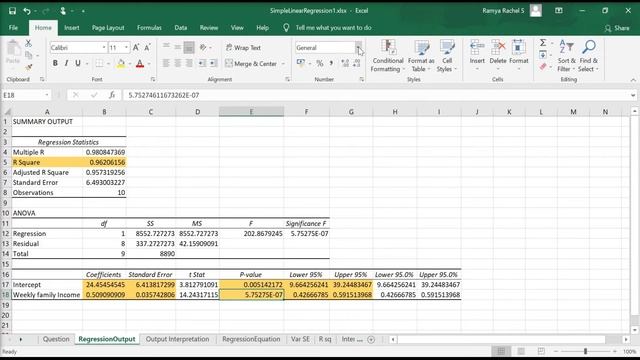Click the Increase Decimal icon
The width and height of the screenshot is (640, 360).
(x=345, y=63)
